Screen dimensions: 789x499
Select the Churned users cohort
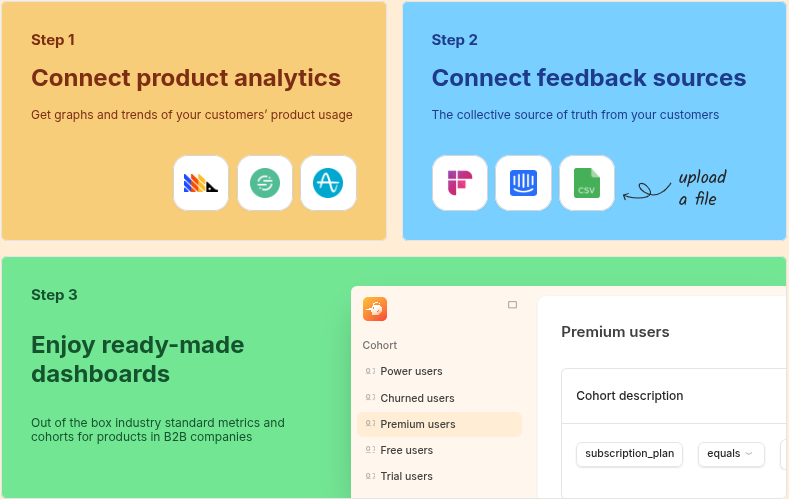tap(417, 398)
